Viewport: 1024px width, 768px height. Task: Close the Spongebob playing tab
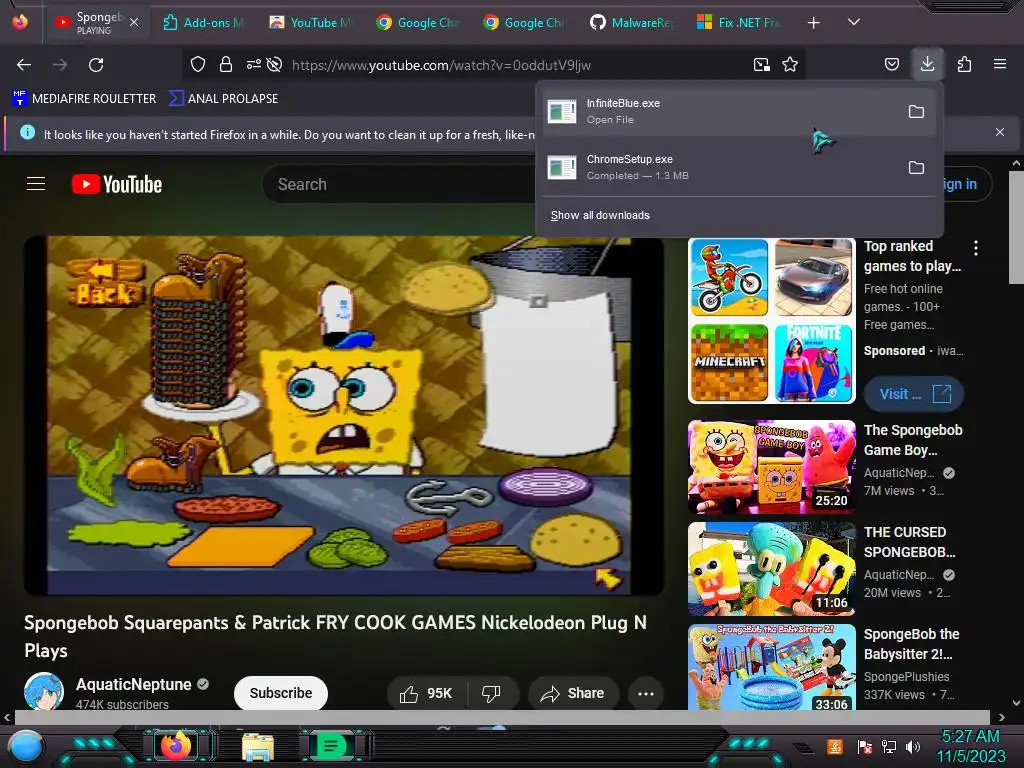coord(134,22)
